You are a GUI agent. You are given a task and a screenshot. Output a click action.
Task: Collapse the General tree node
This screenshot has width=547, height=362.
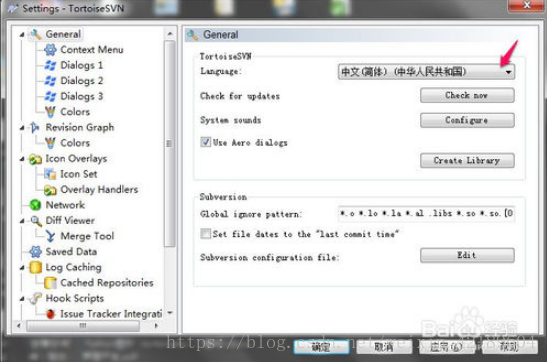[22, 35]
